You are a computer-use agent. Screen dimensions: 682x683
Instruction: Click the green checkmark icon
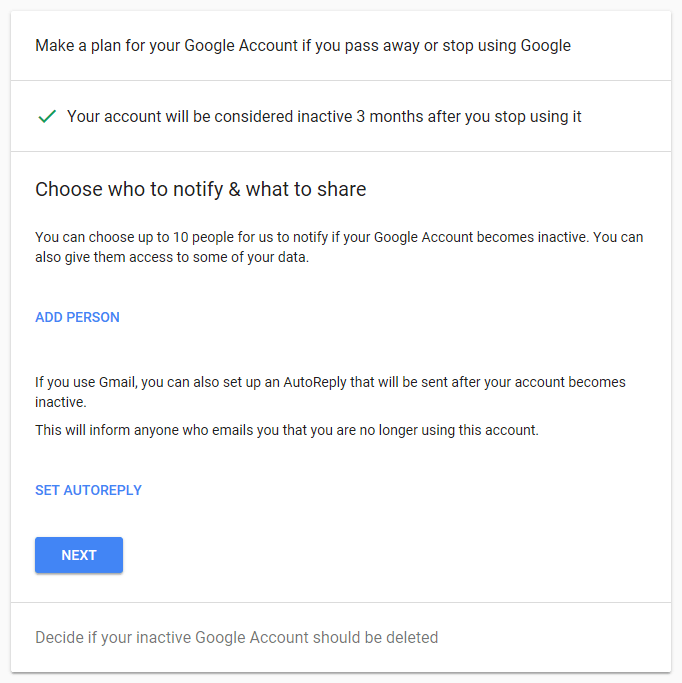(x=46, y=117)
